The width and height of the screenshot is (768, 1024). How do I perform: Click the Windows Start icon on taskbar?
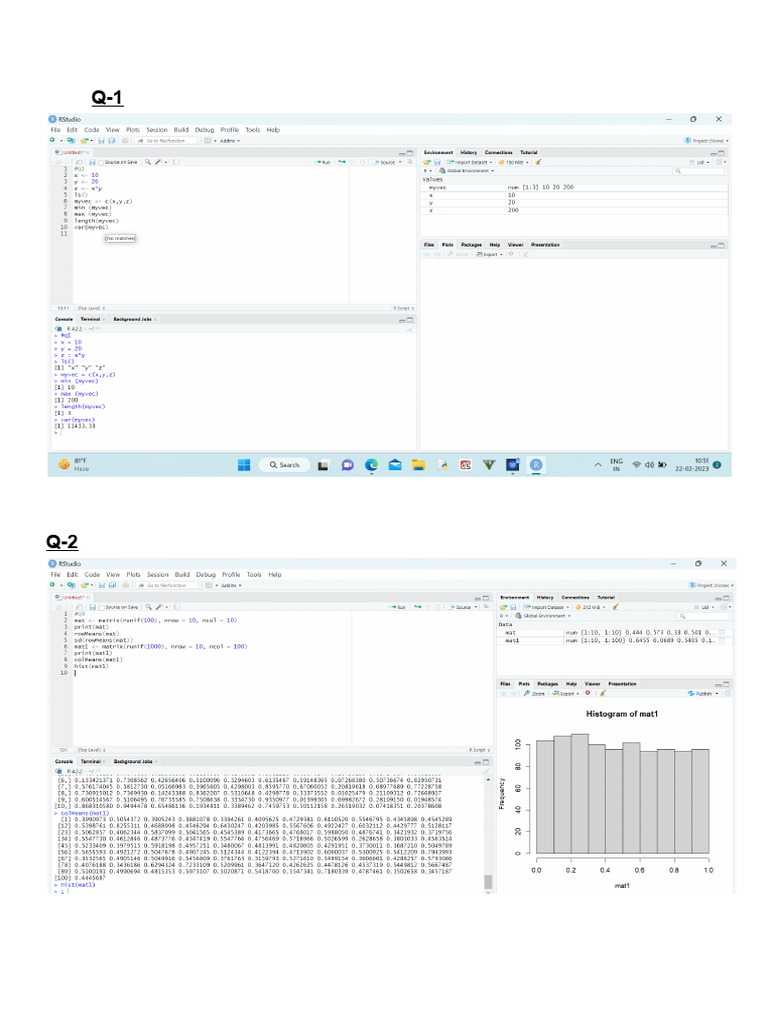[x=243, y=465]
